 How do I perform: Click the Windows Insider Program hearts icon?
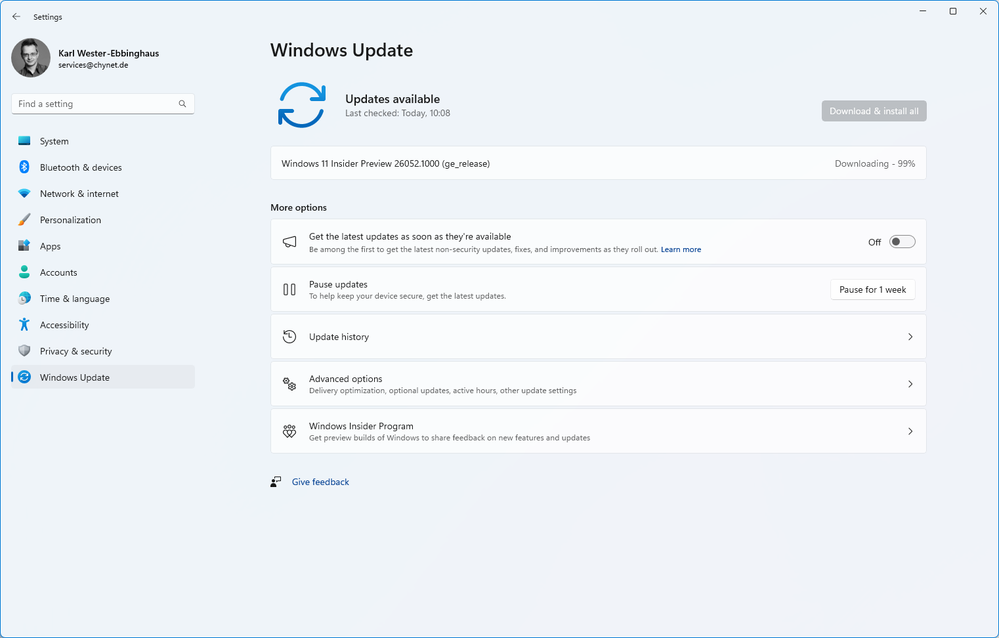coord(289,431)
